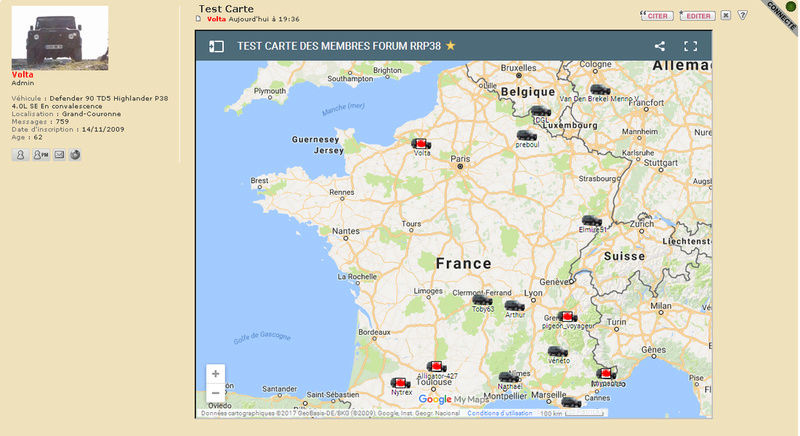Open the map in fullscreen

coord(690,46)
